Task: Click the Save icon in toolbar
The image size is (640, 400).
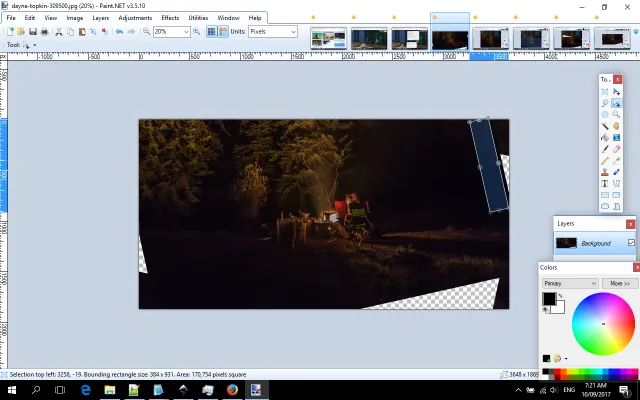Action: [33, 32]
